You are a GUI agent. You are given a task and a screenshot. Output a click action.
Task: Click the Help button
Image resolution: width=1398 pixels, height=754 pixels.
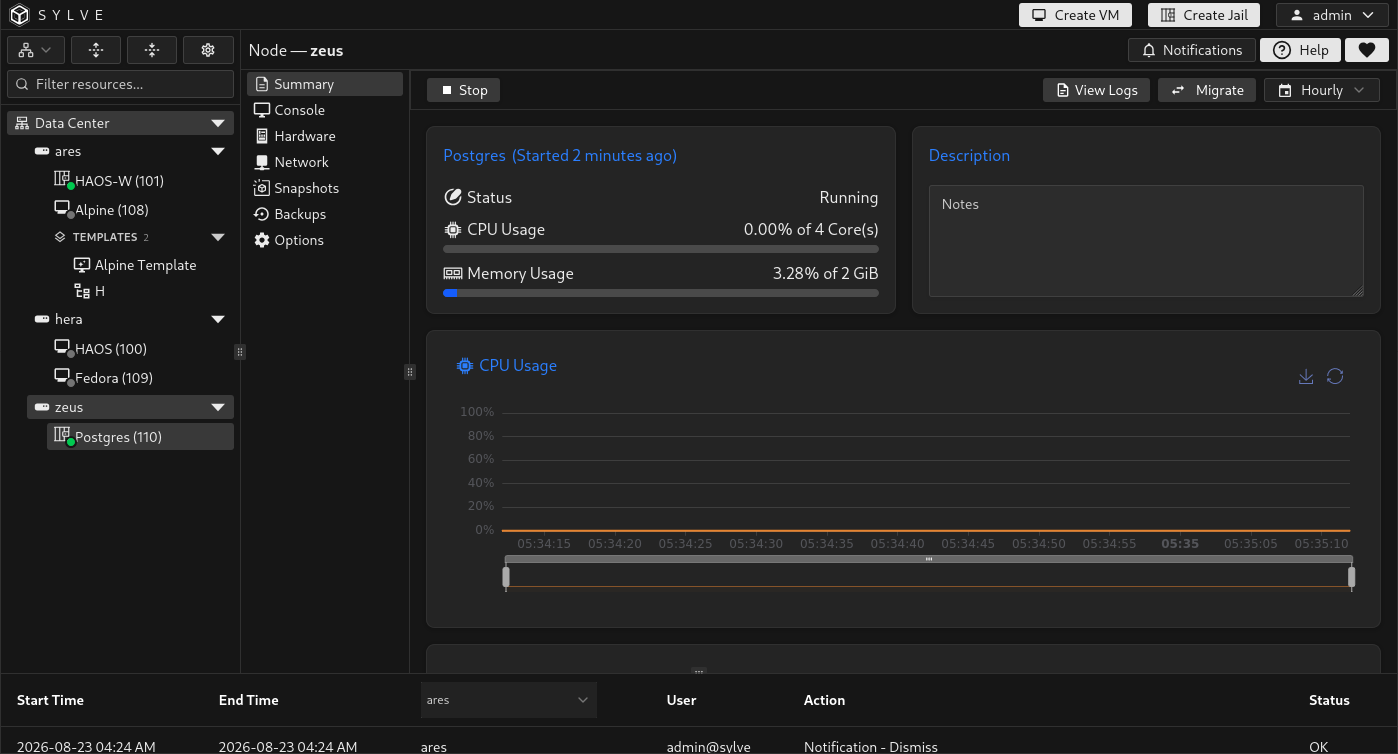click(1300, 50)
